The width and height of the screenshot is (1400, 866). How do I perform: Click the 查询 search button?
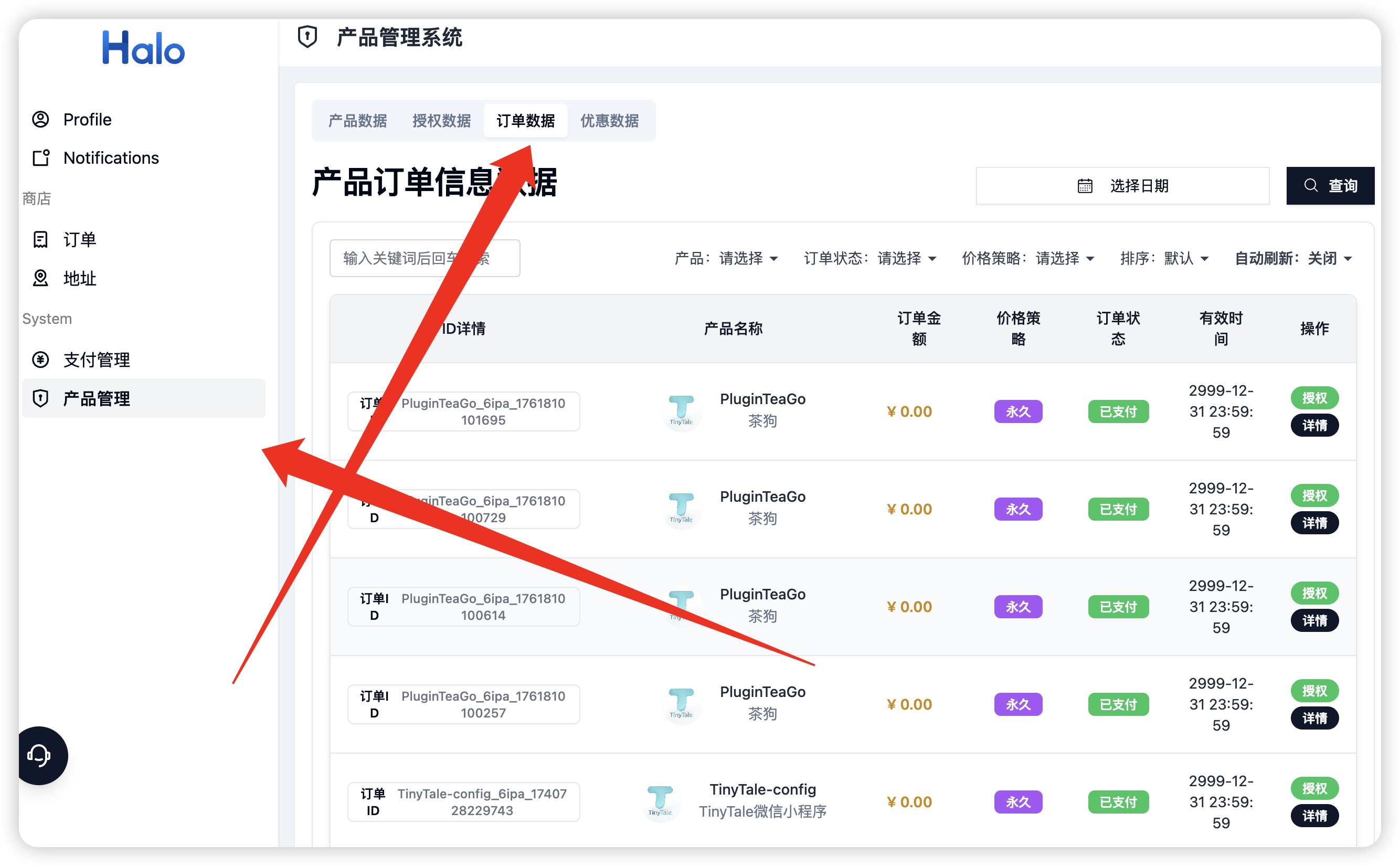(1330, 186)
